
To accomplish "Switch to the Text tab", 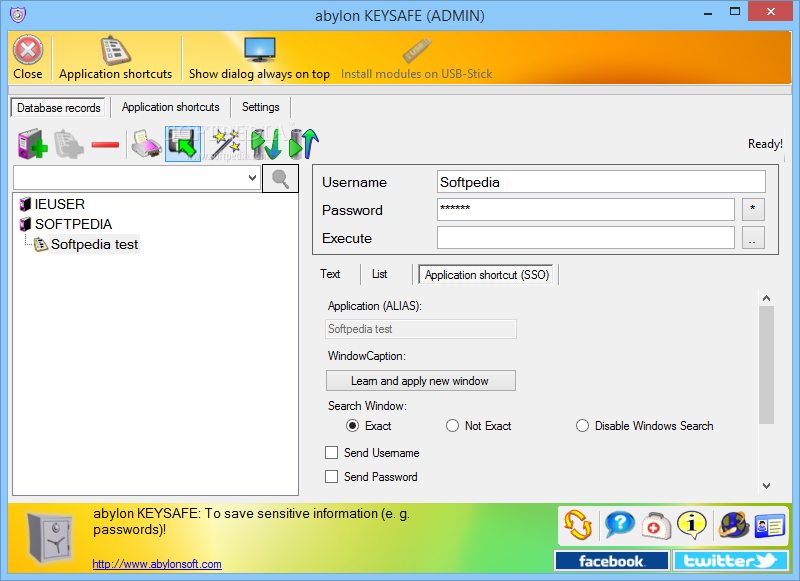I will point(330,274).
